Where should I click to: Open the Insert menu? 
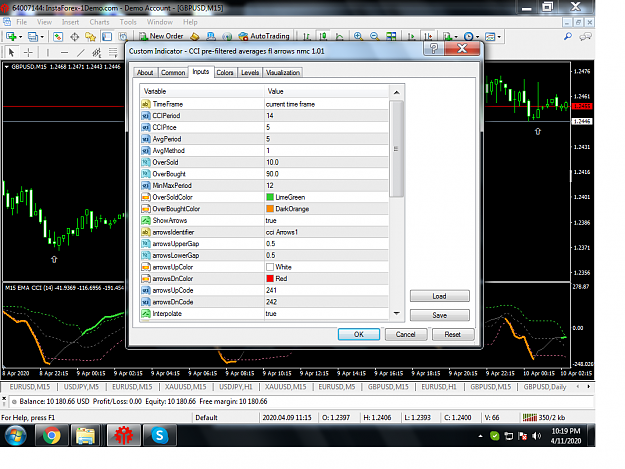pos(70,22)
